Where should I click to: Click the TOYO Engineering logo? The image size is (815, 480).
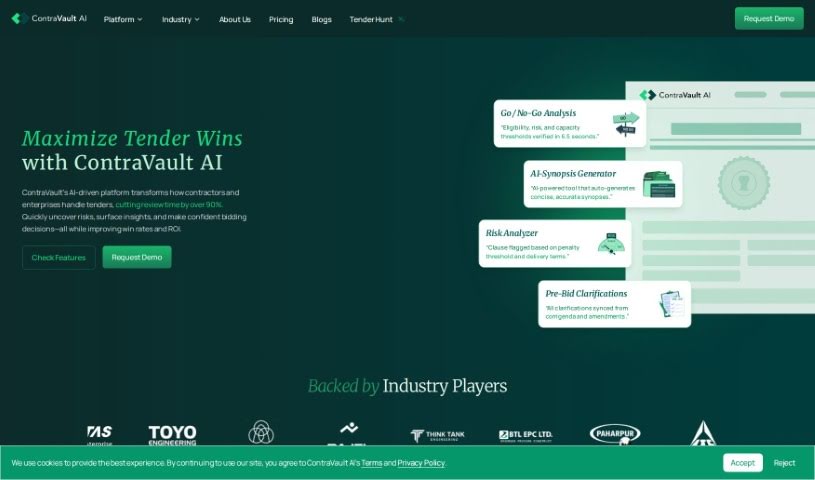click(x=172, y=435)
